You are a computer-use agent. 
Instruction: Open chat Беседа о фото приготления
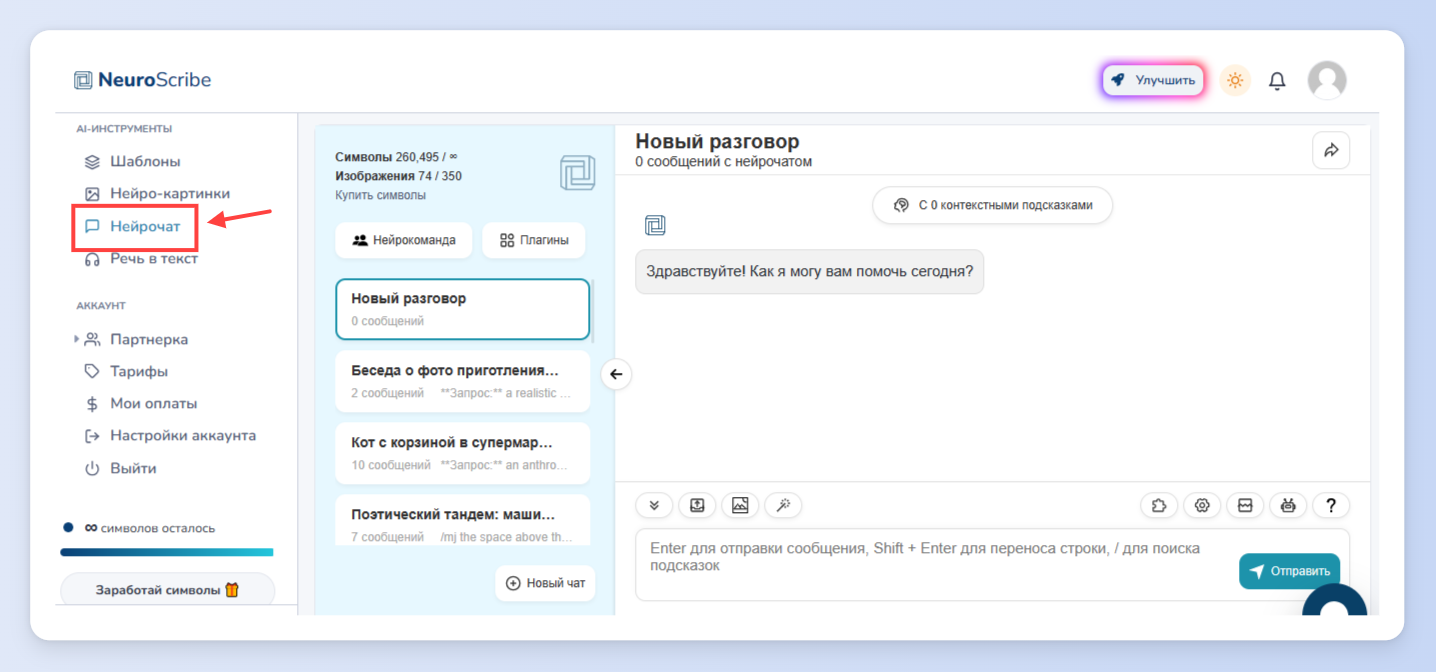coord(462,380)
